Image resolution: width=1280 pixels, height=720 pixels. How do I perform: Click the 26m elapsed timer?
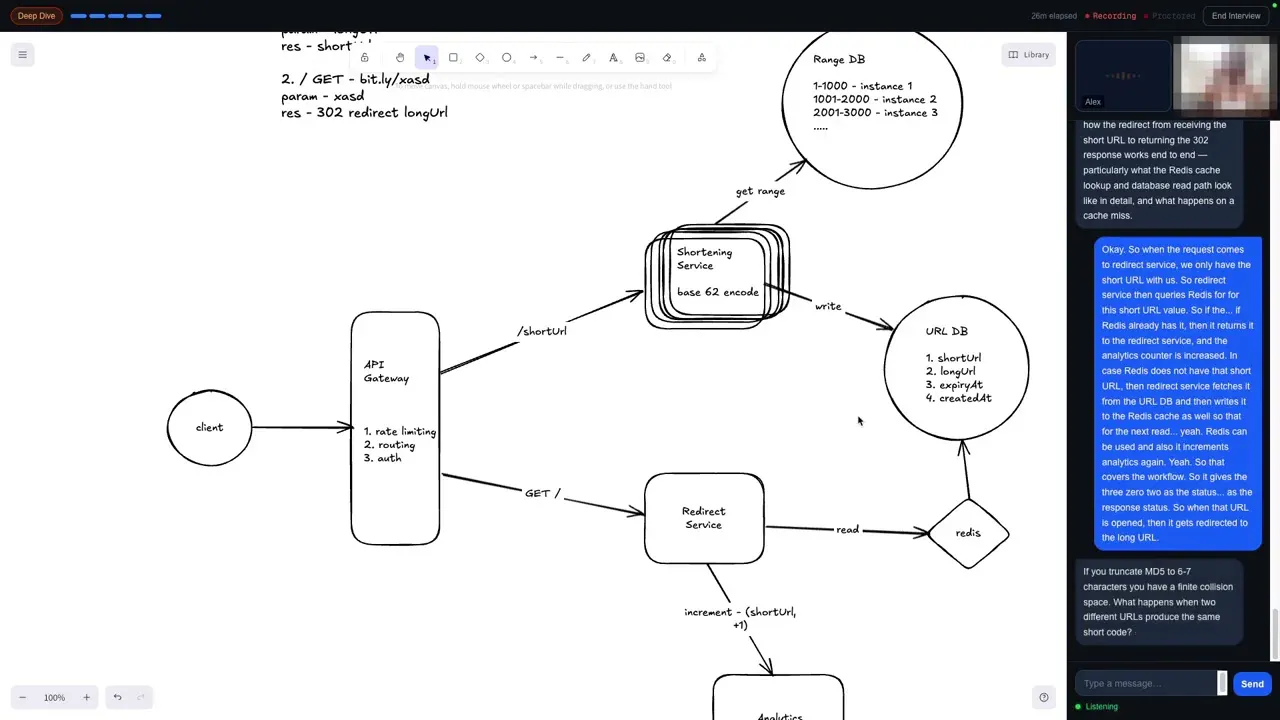(1054, 16)
